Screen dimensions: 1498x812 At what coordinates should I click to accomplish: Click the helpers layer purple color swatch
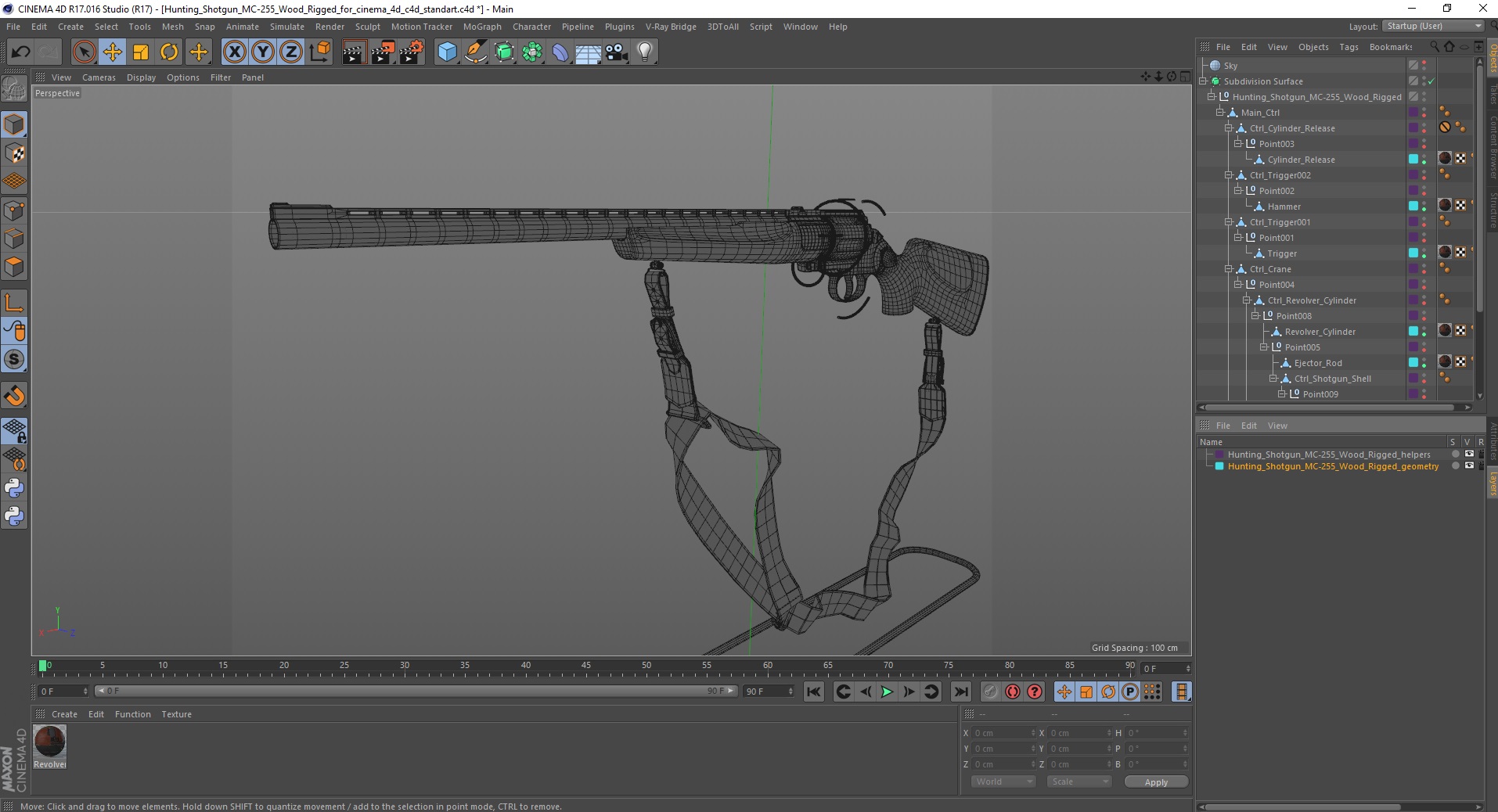point(1219,455)
